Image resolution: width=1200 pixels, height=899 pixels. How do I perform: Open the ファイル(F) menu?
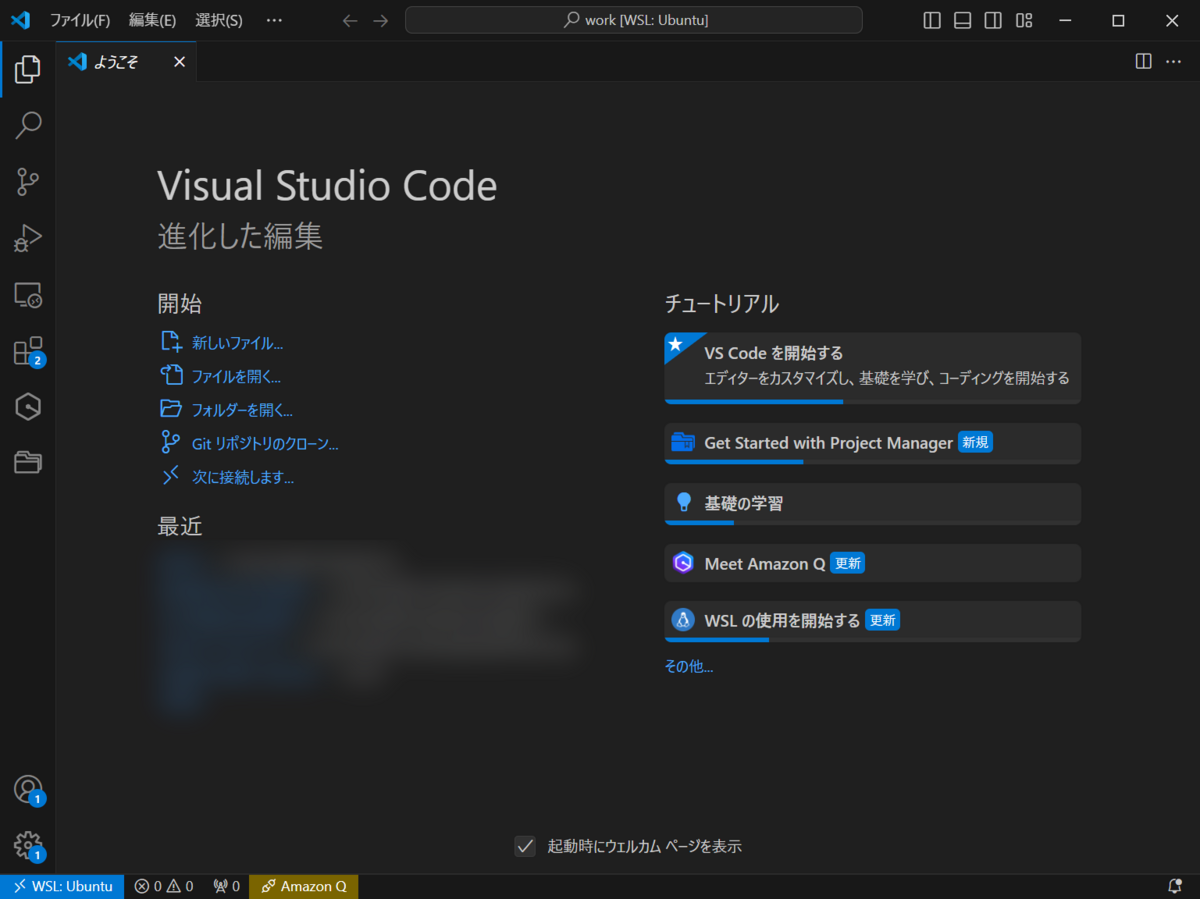pos(80,20)
